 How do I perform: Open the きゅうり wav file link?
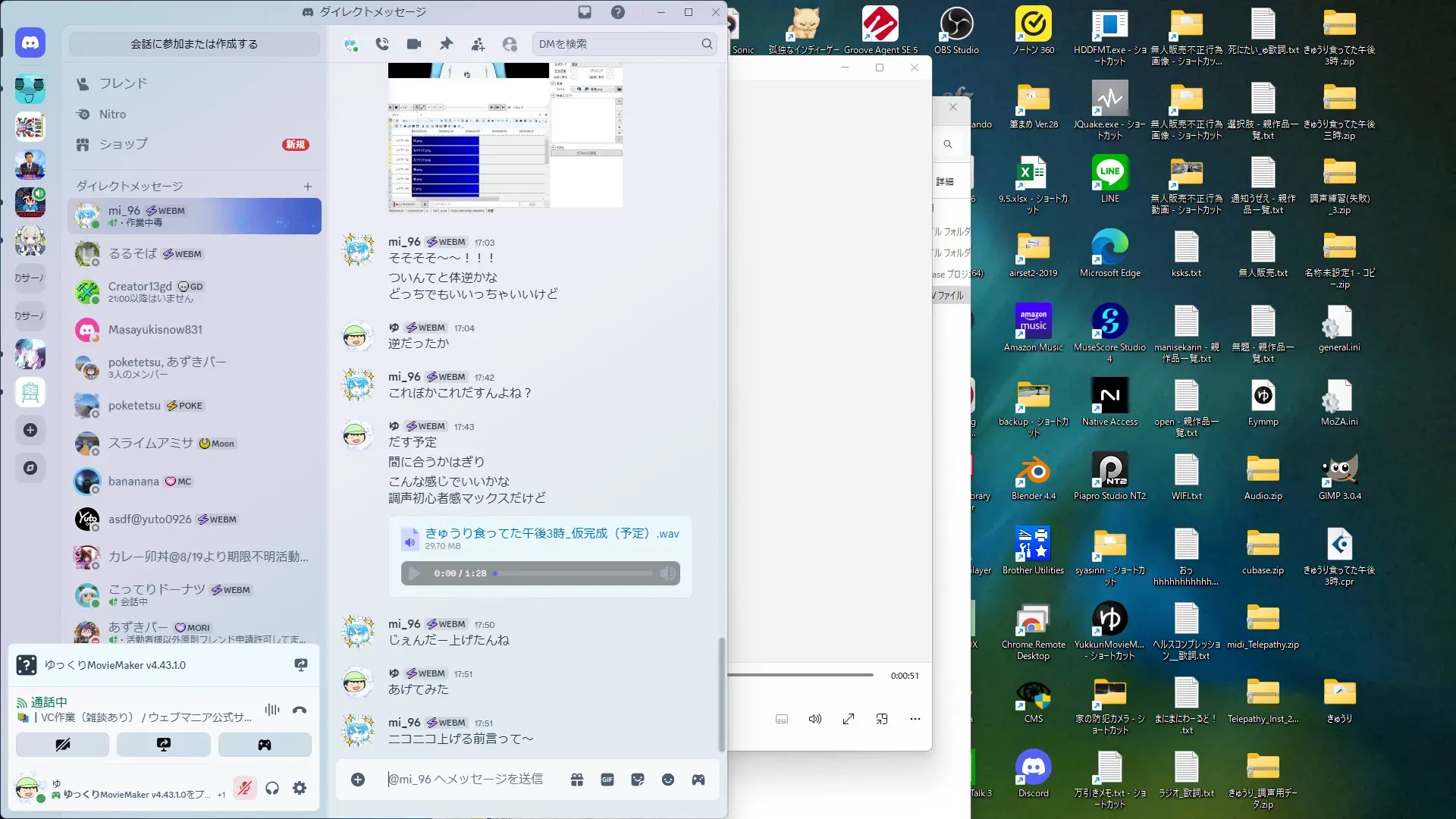[551, 533]
